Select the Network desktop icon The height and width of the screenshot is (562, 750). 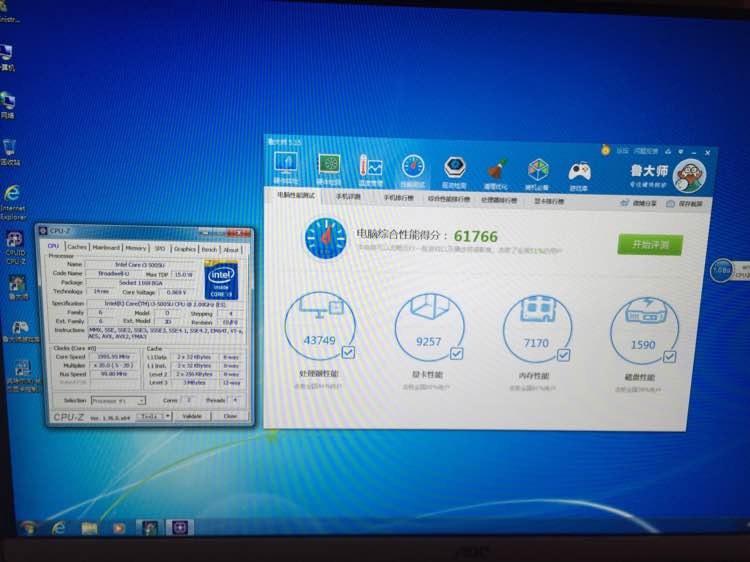[8, 105]
